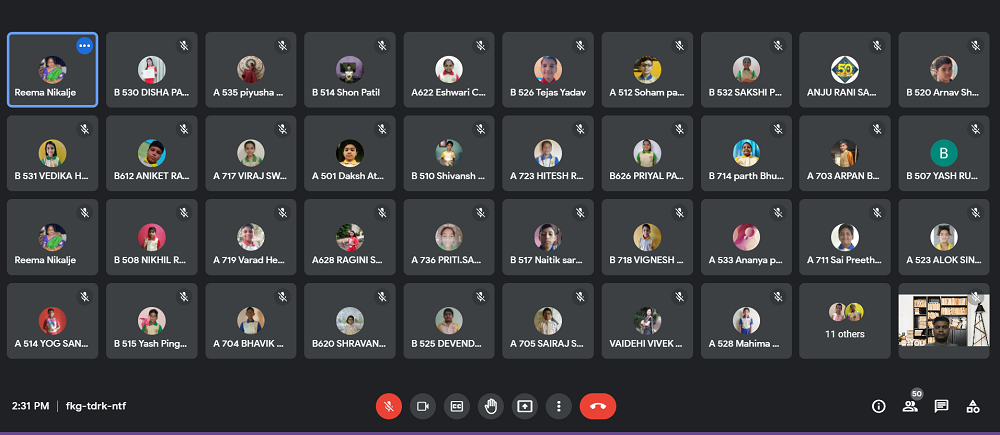Image resolution: width=1000 pixels, height=435 pixels.
Task: Toggle closed captions CC button
Action: (457, 406)
